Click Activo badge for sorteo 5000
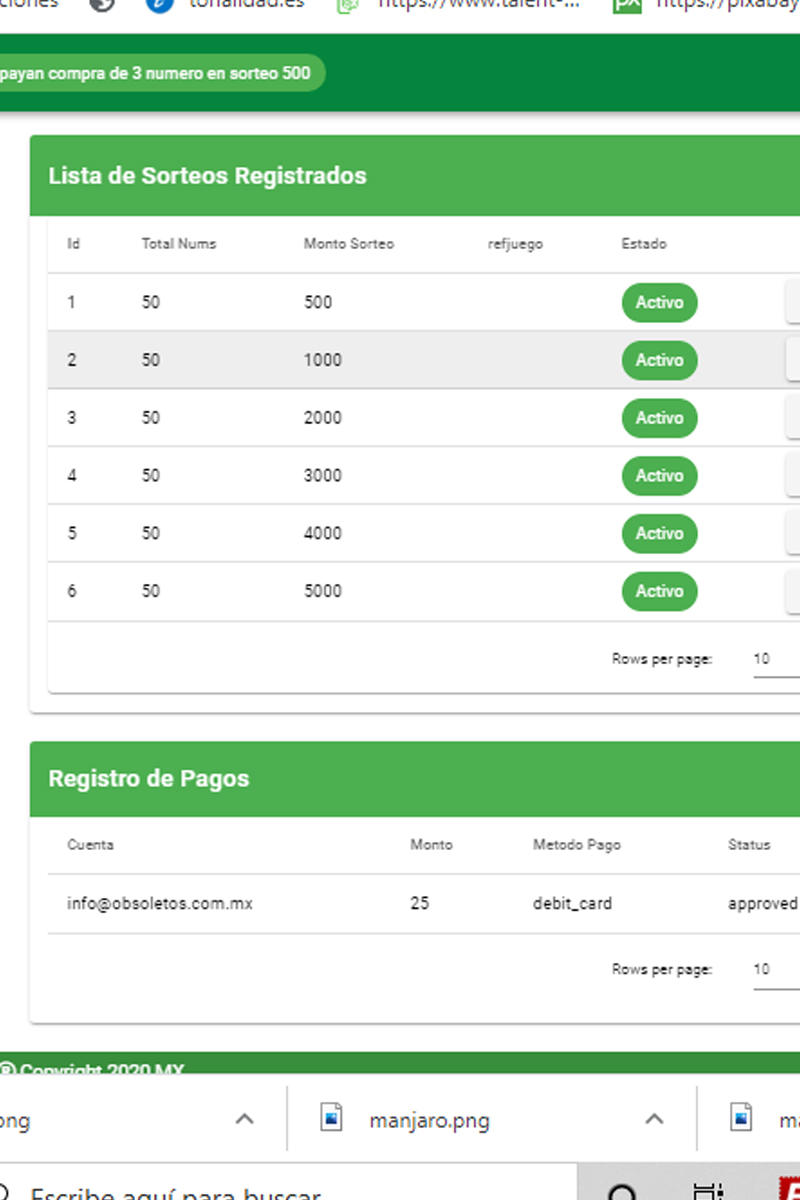 pyautogui.click(x=659, y=592)
